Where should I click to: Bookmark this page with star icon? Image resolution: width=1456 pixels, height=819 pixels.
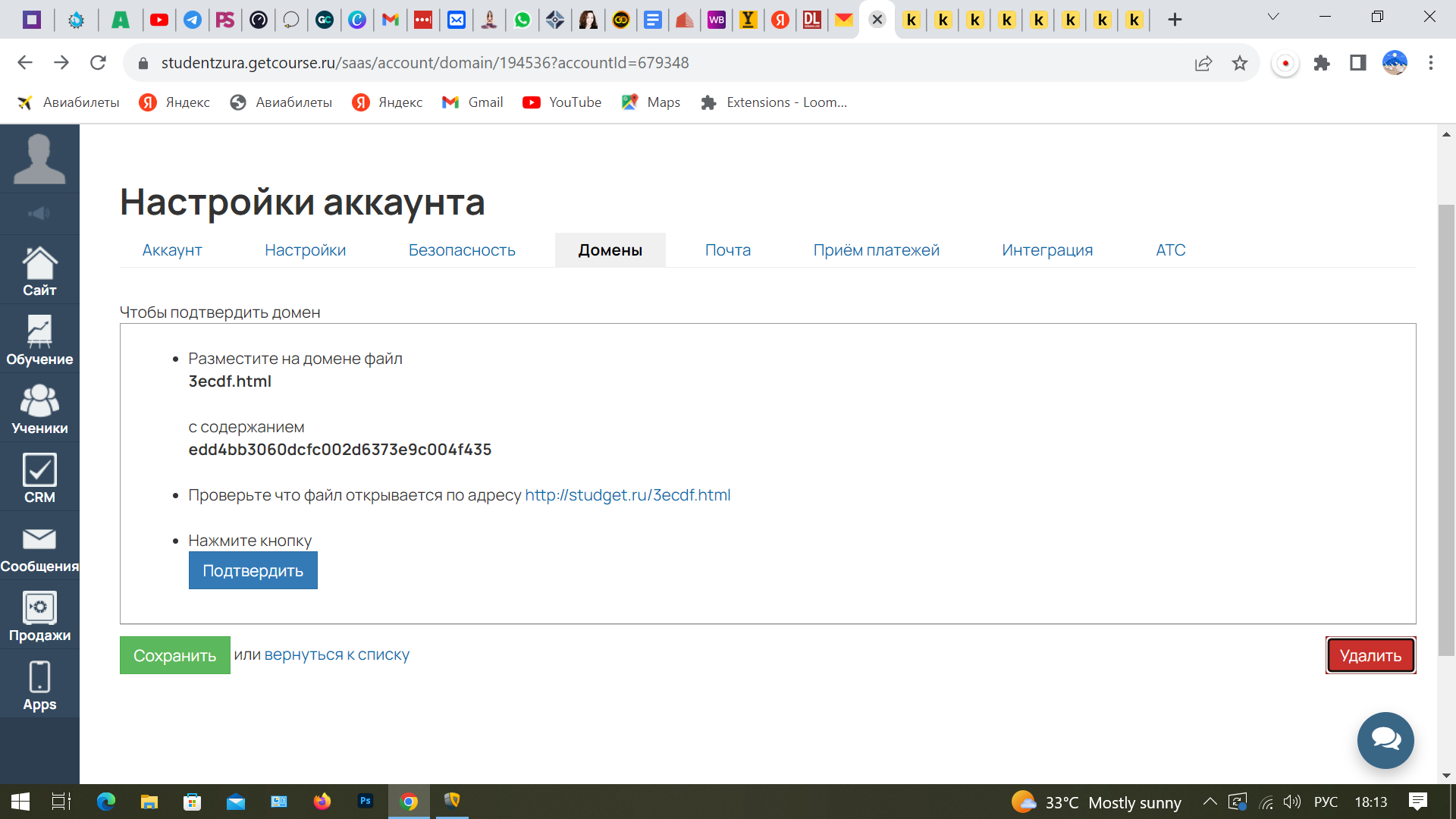coord(1239,63)
